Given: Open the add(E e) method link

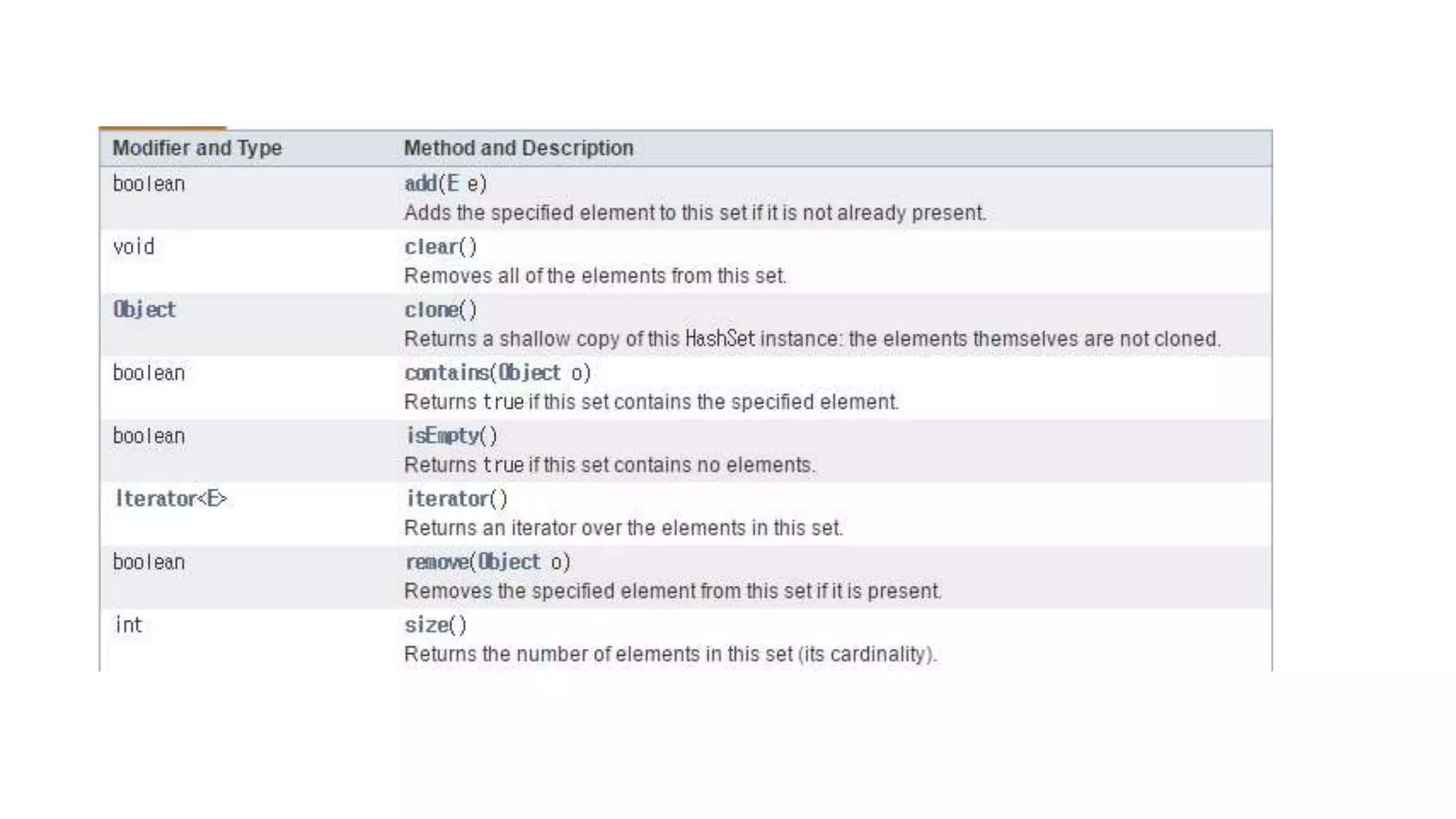Looking at the screenshot, I should pyautogui.click(x=420, y=183).
